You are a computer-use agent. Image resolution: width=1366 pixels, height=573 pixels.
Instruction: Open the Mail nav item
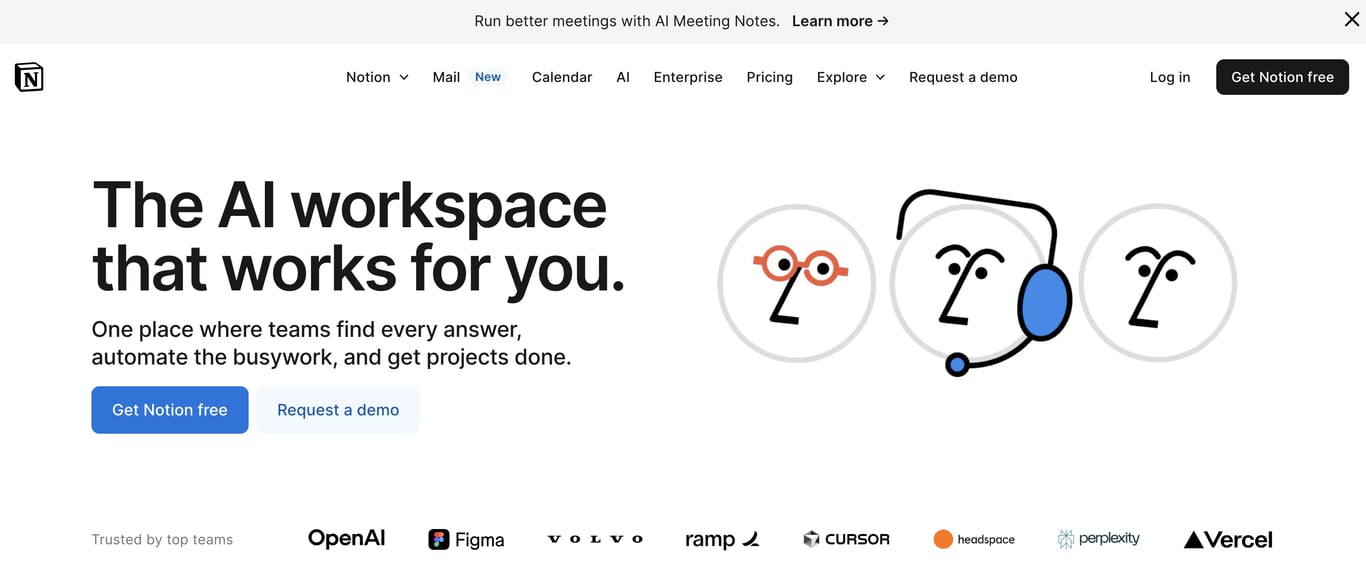click(446, 77)
